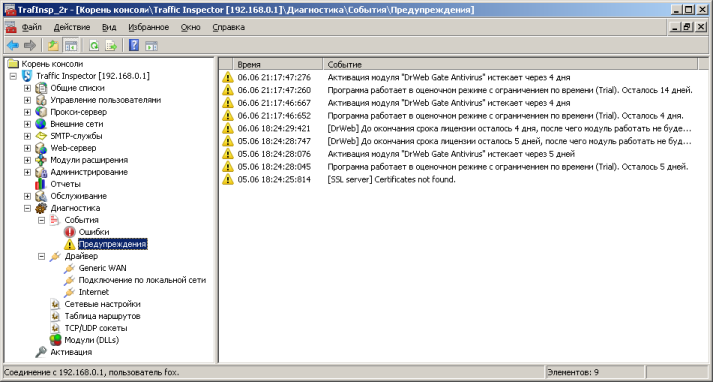Click the Внешние сети globe icon
713x382 pixels.
pos(41,124)
